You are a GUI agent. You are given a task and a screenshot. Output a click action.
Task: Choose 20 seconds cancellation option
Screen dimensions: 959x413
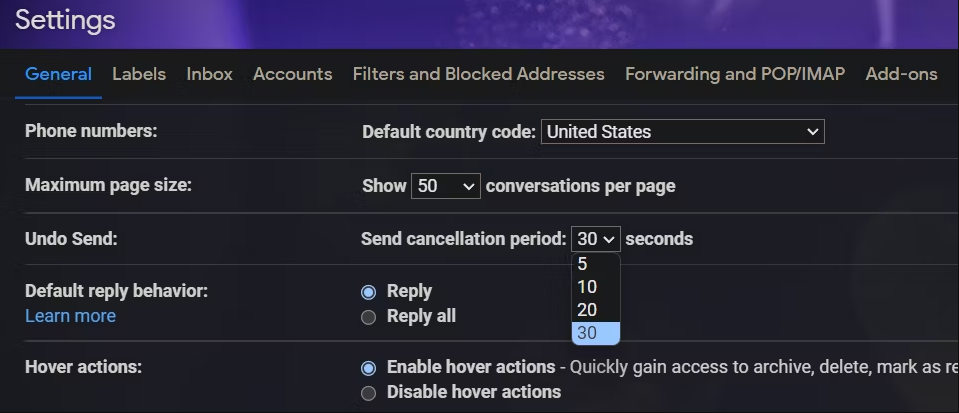point(596,310)
